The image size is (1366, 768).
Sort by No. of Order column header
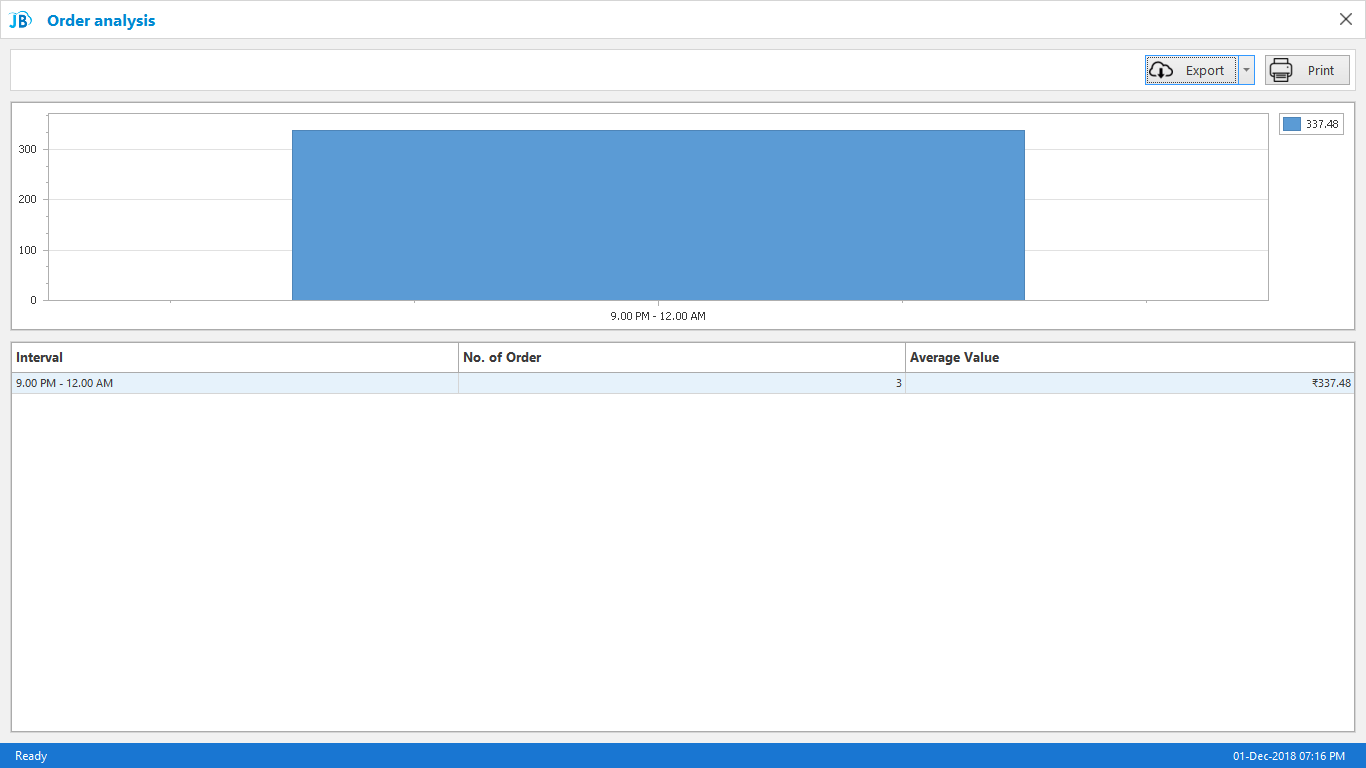682,357
